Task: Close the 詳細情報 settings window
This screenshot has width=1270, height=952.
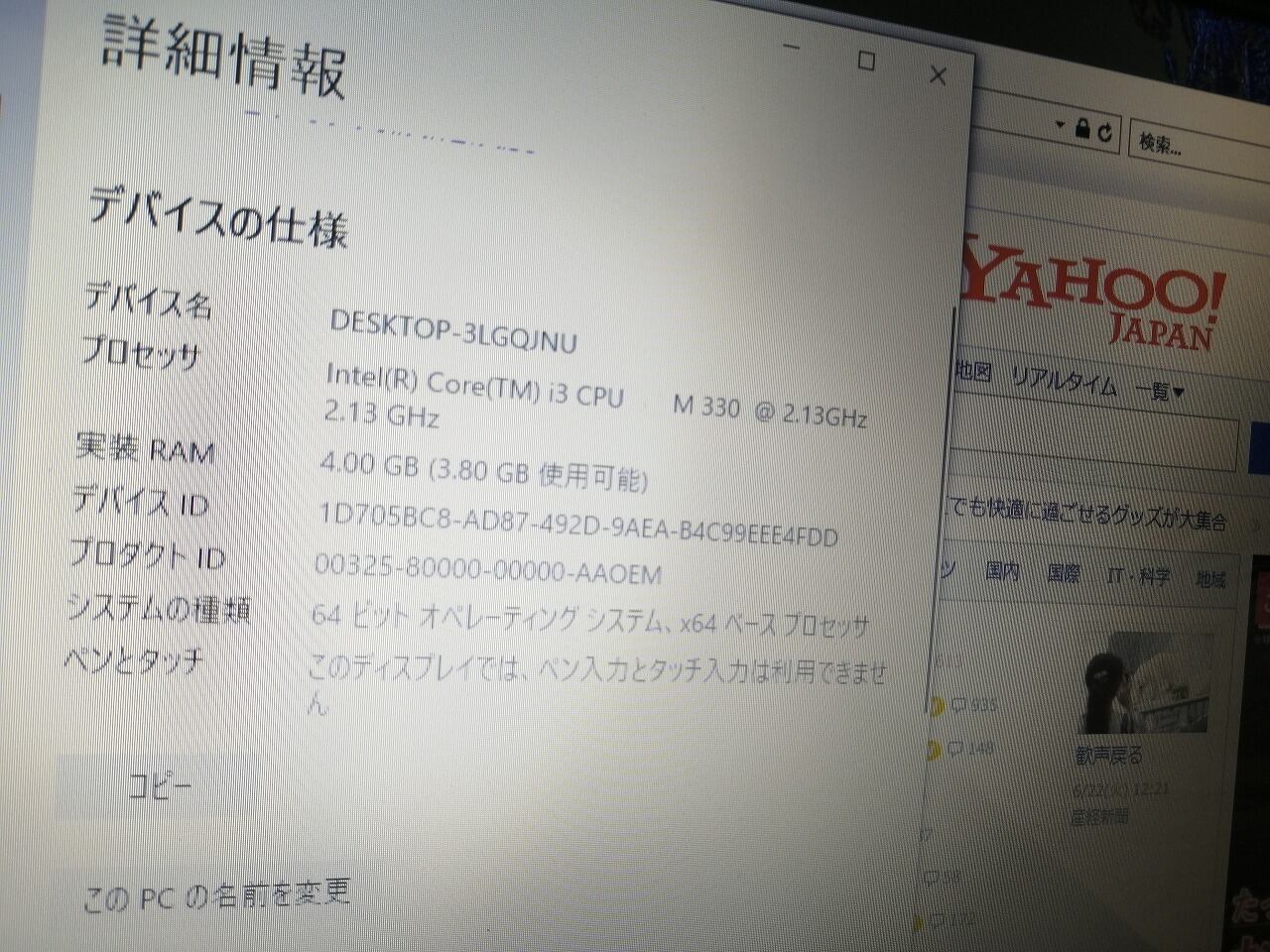Action: click(938, 75)
